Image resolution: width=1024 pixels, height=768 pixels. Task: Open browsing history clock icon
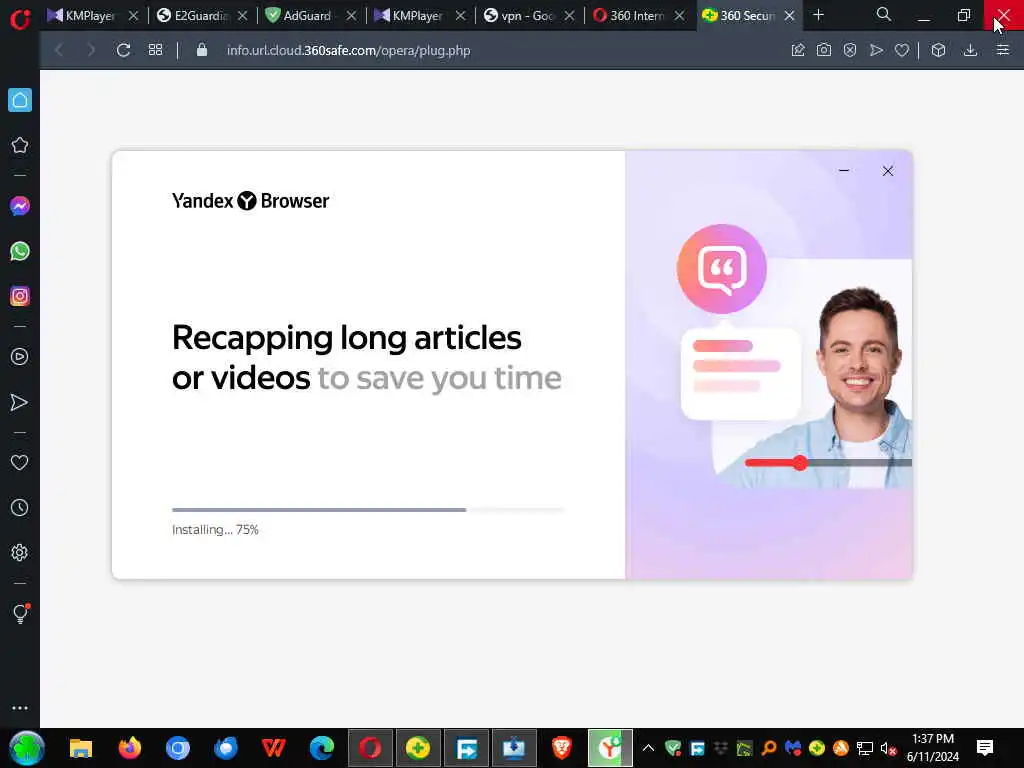click(x=20, y=507)
